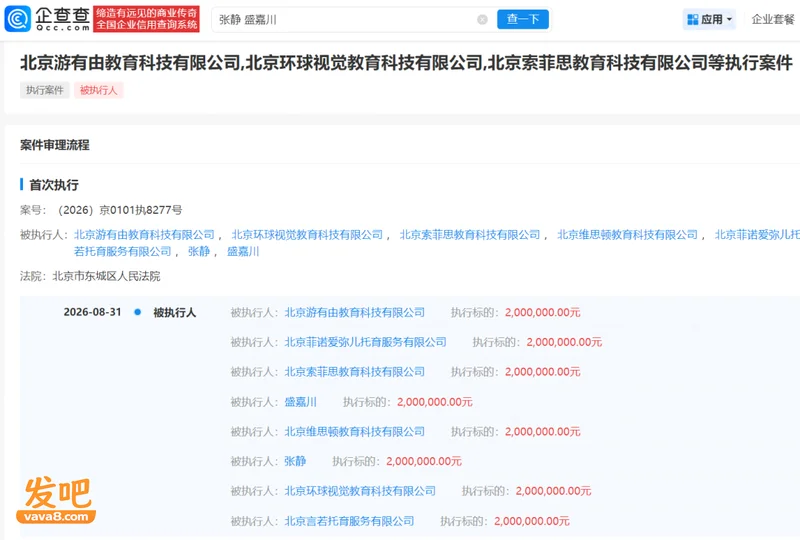
Task: Open 北京维思顿教育科技有限公司 in timeline row
Action: 355,432
